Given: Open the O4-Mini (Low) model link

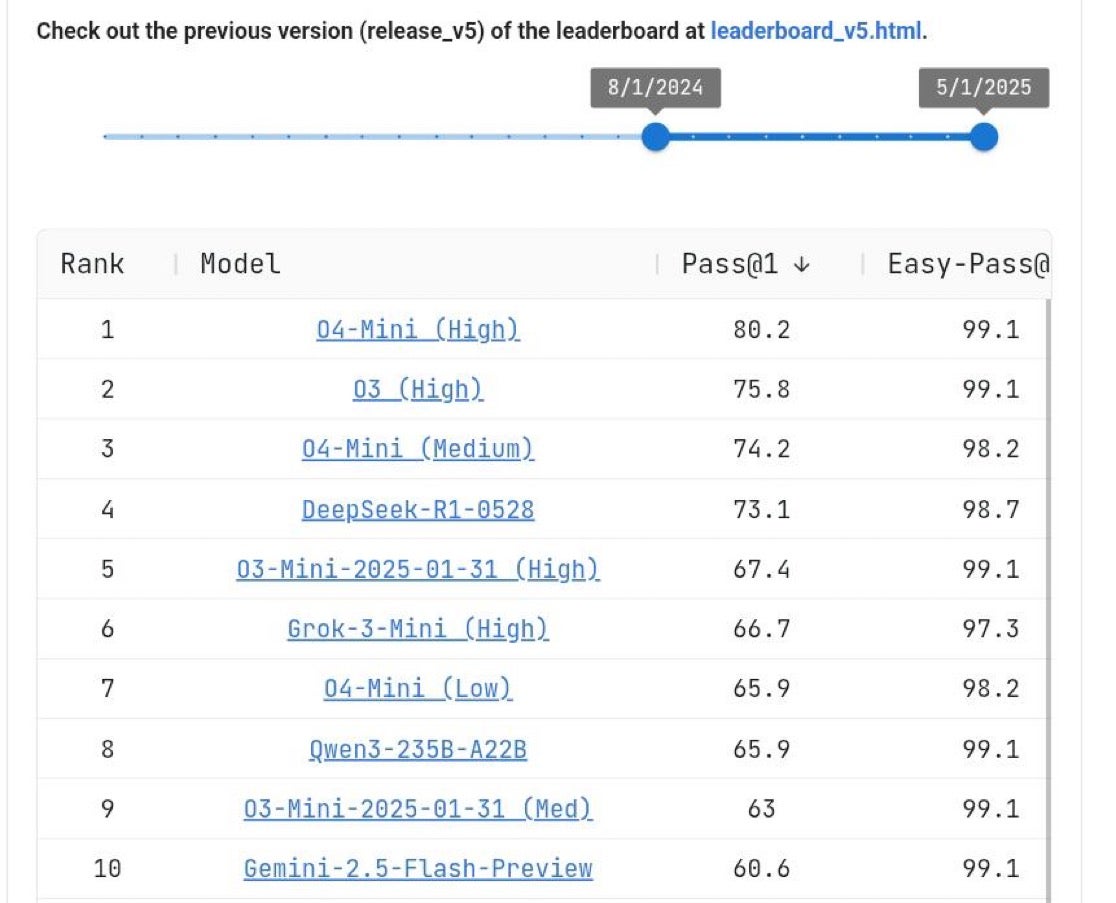Looking at the screenshot, I should click(417, 689).
